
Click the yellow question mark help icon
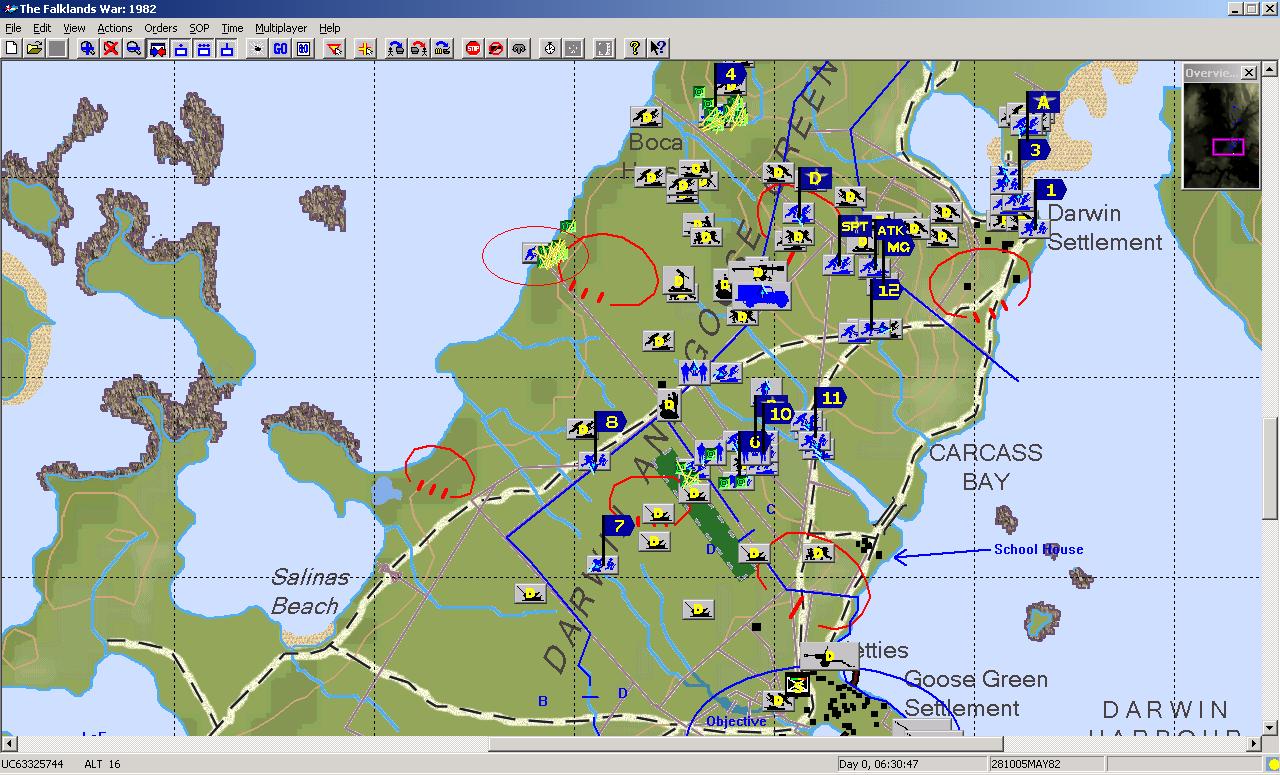634,48
